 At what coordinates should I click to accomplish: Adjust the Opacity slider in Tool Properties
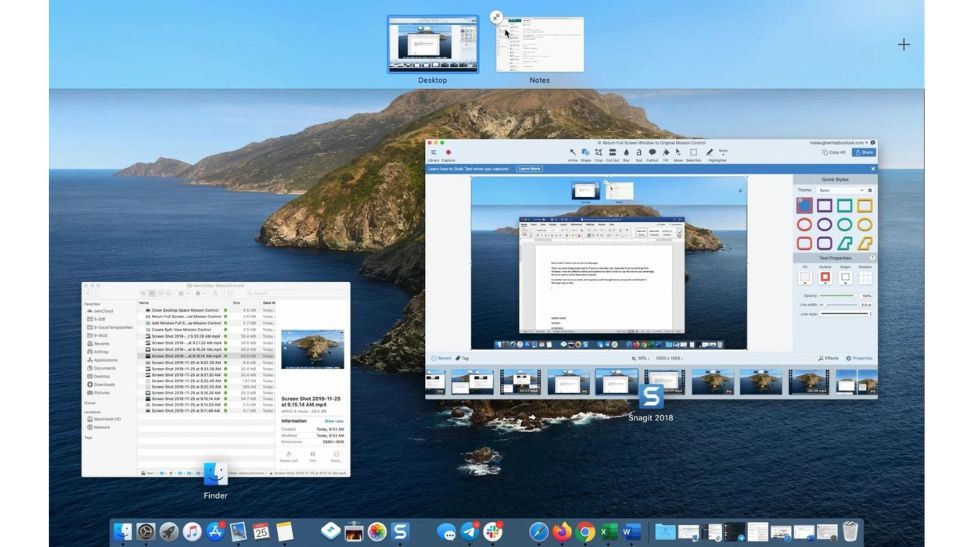click(837, 296)
